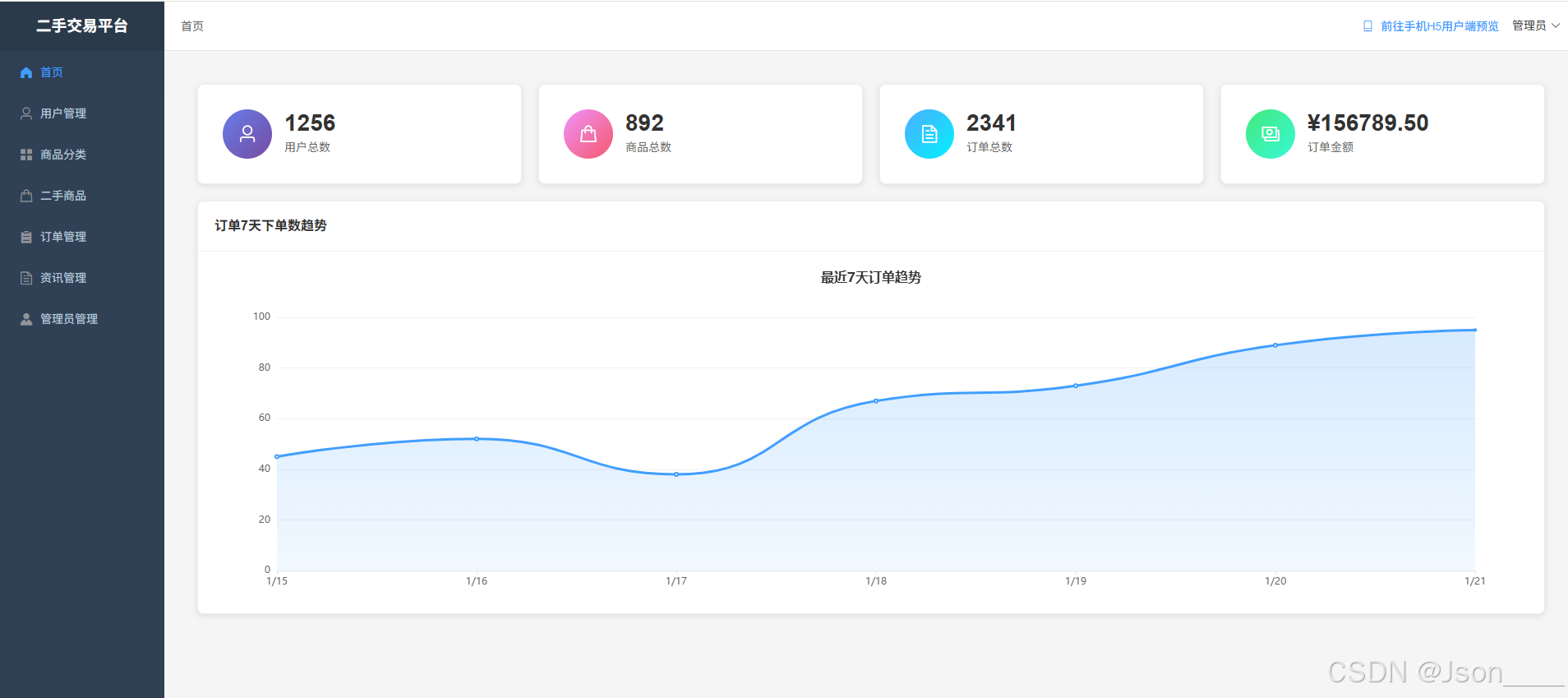Viewport: 1568px width, 698px height.
Task: Click the mobile phone icon in header
Action: 1367,26
